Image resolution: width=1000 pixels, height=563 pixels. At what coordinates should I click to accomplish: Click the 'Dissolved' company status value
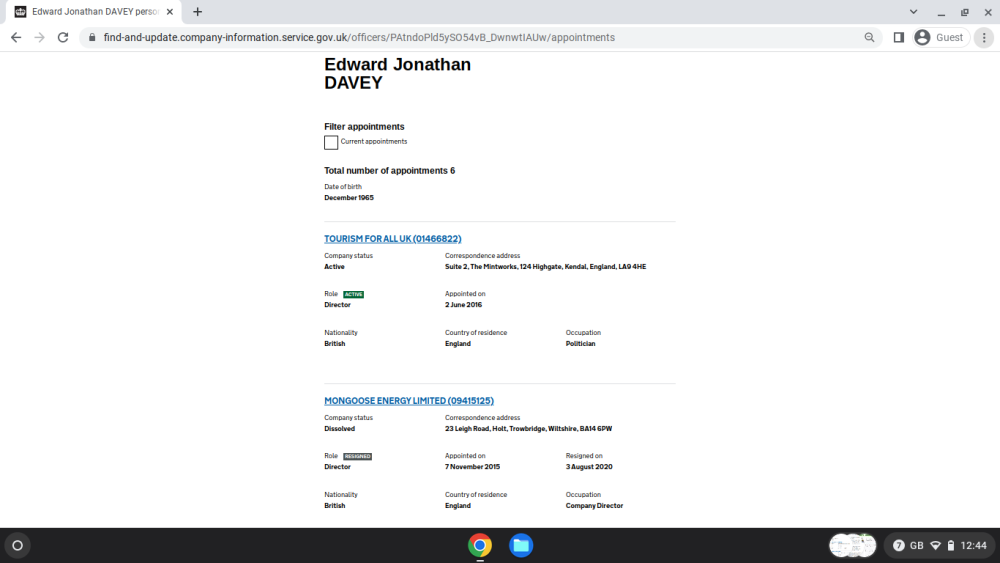pyautogui.click(x=339, y=428)
